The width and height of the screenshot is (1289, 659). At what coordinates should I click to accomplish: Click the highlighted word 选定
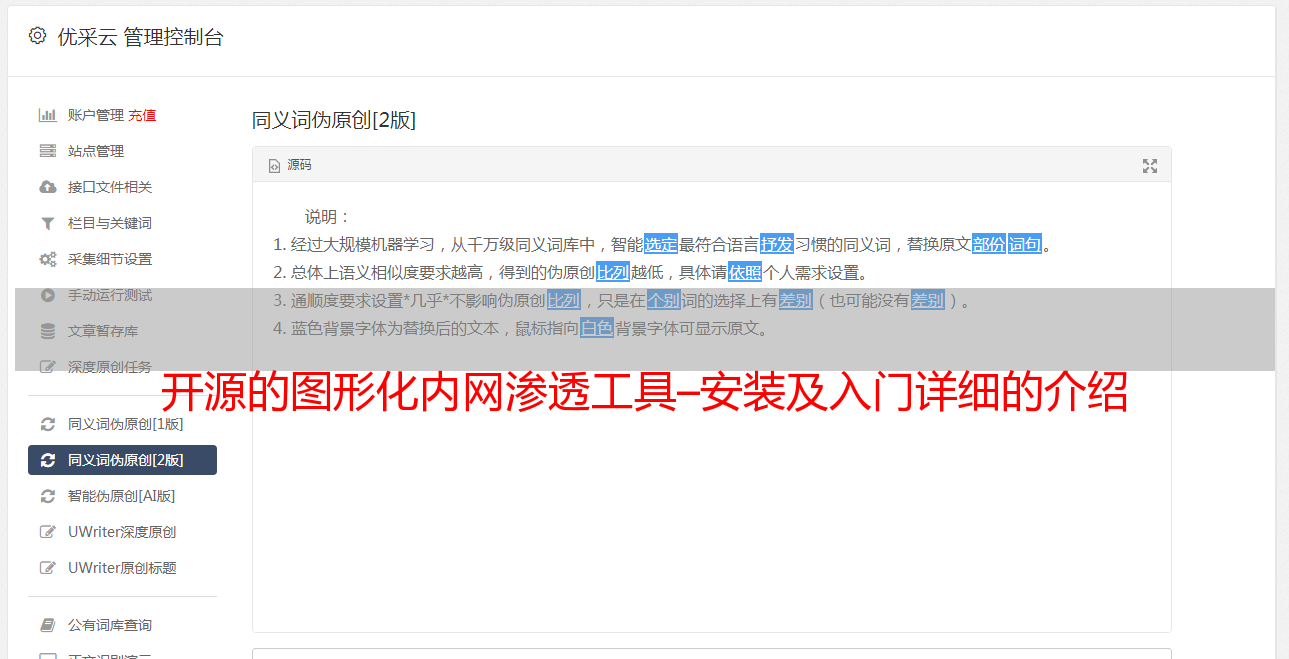(661, 244)
